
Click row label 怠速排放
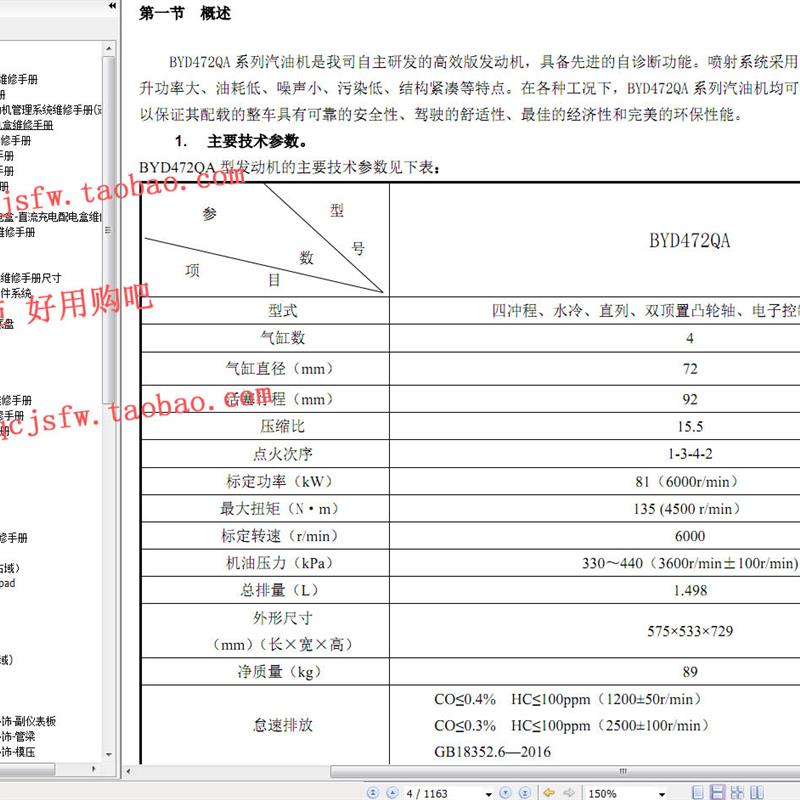[x=282, y=725]
